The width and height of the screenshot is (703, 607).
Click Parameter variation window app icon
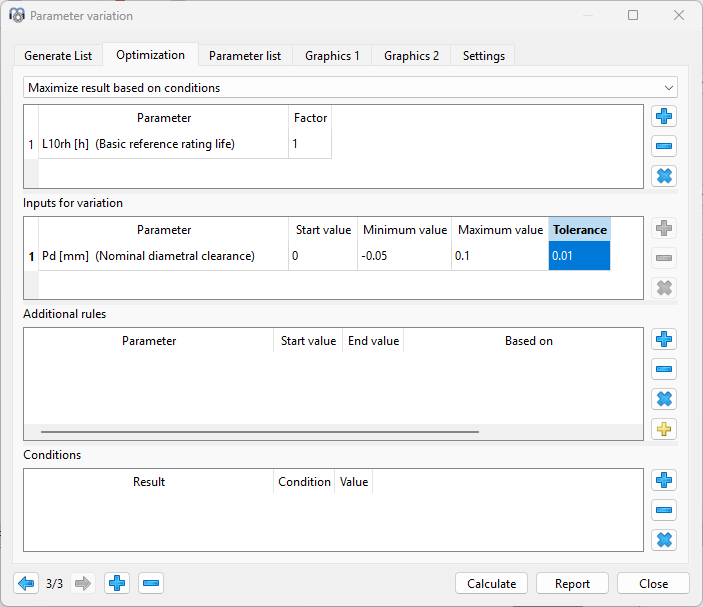17,15
